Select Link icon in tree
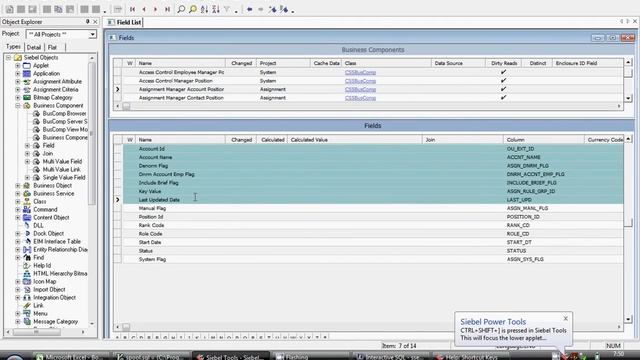The height and width of the screenshot is (360, 640). click(x=27, y=306)
